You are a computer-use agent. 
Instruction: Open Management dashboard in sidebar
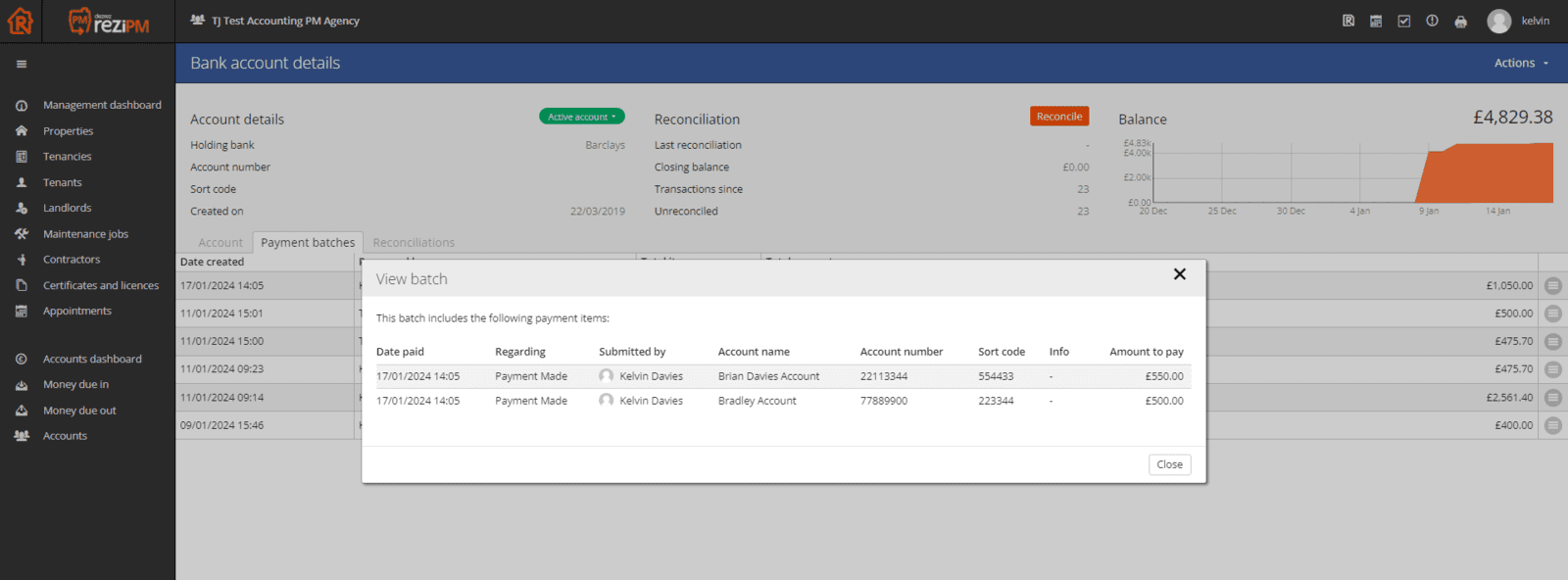(x=102, y=105)
